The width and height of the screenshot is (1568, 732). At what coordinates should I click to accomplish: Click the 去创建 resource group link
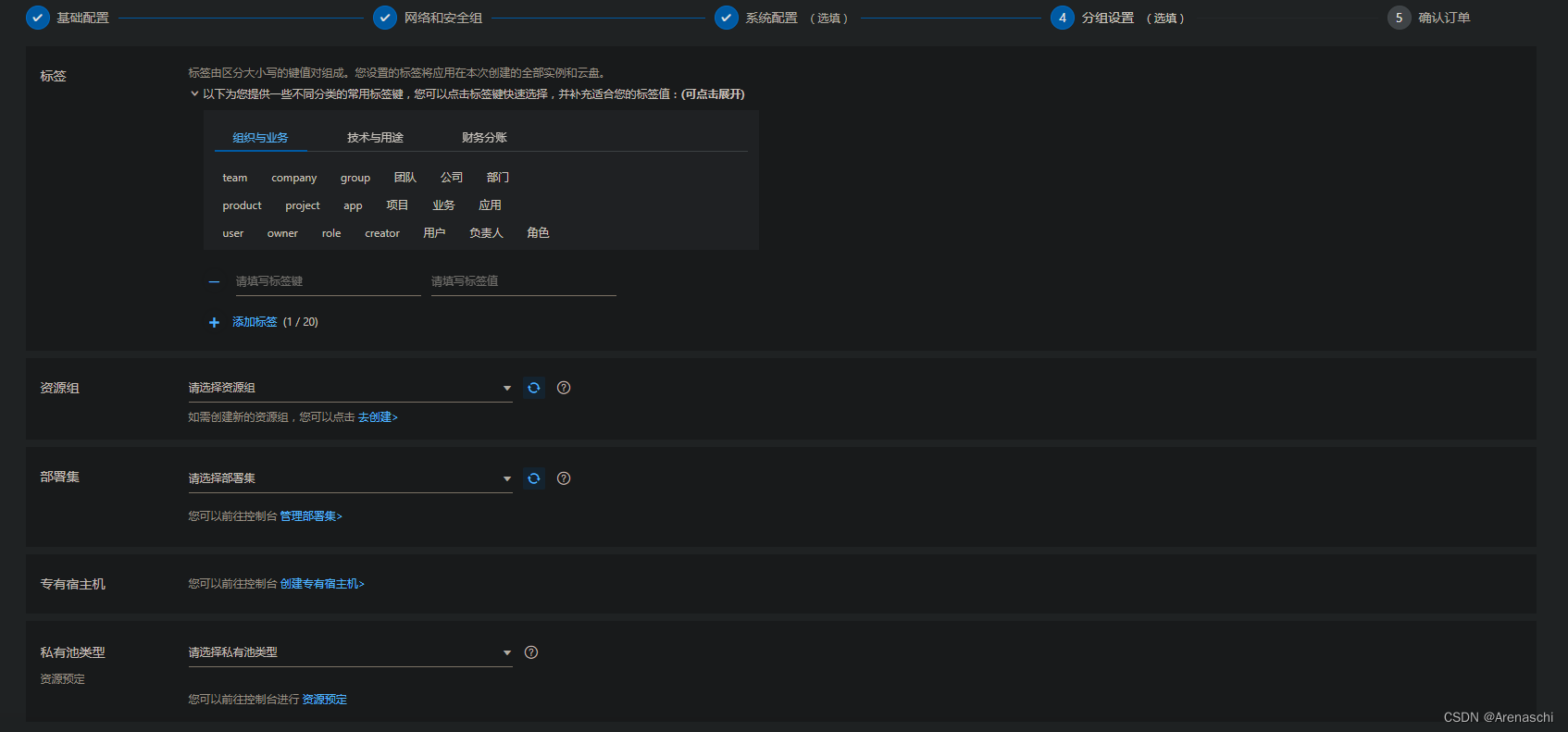pos(378,417)
